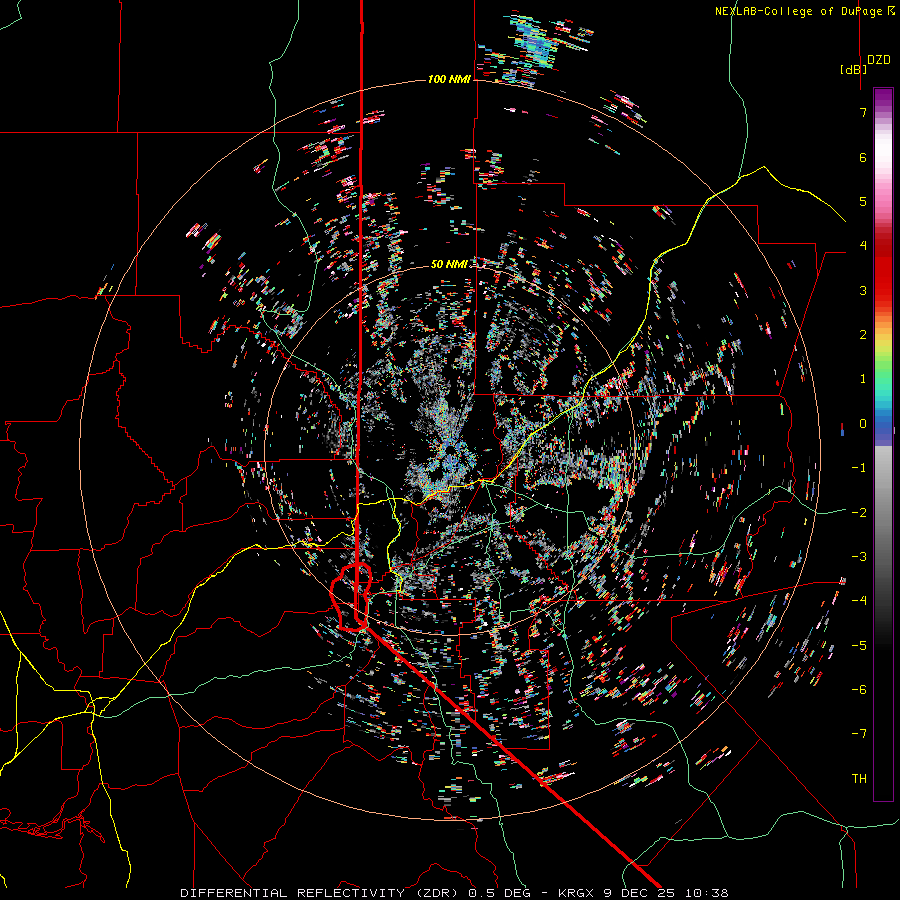The width and height of the screenshot is (900, 900).
Task: Select the -6 value on the dB scale
Action: coord(859,689)
